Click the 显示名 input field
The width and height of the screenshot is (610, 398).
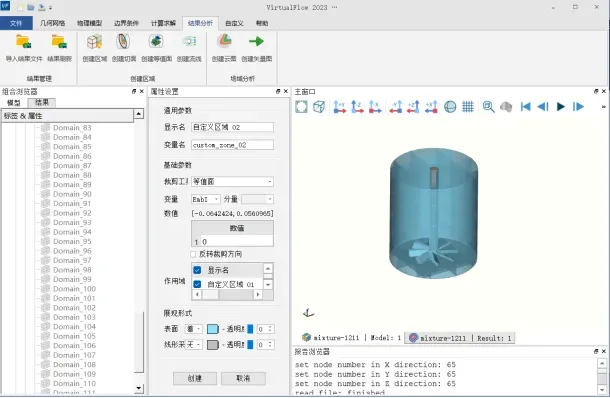232,127
